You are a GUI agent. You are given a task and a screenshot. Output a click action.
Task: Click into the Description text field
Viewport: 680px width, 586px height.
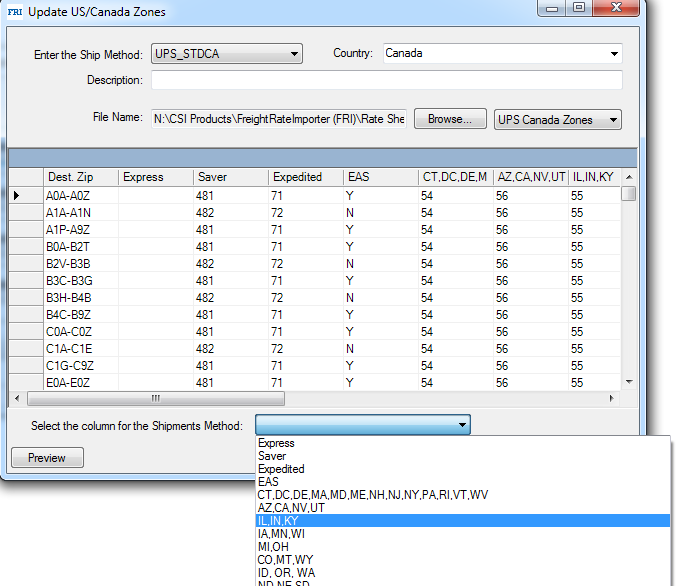point(386,80)
